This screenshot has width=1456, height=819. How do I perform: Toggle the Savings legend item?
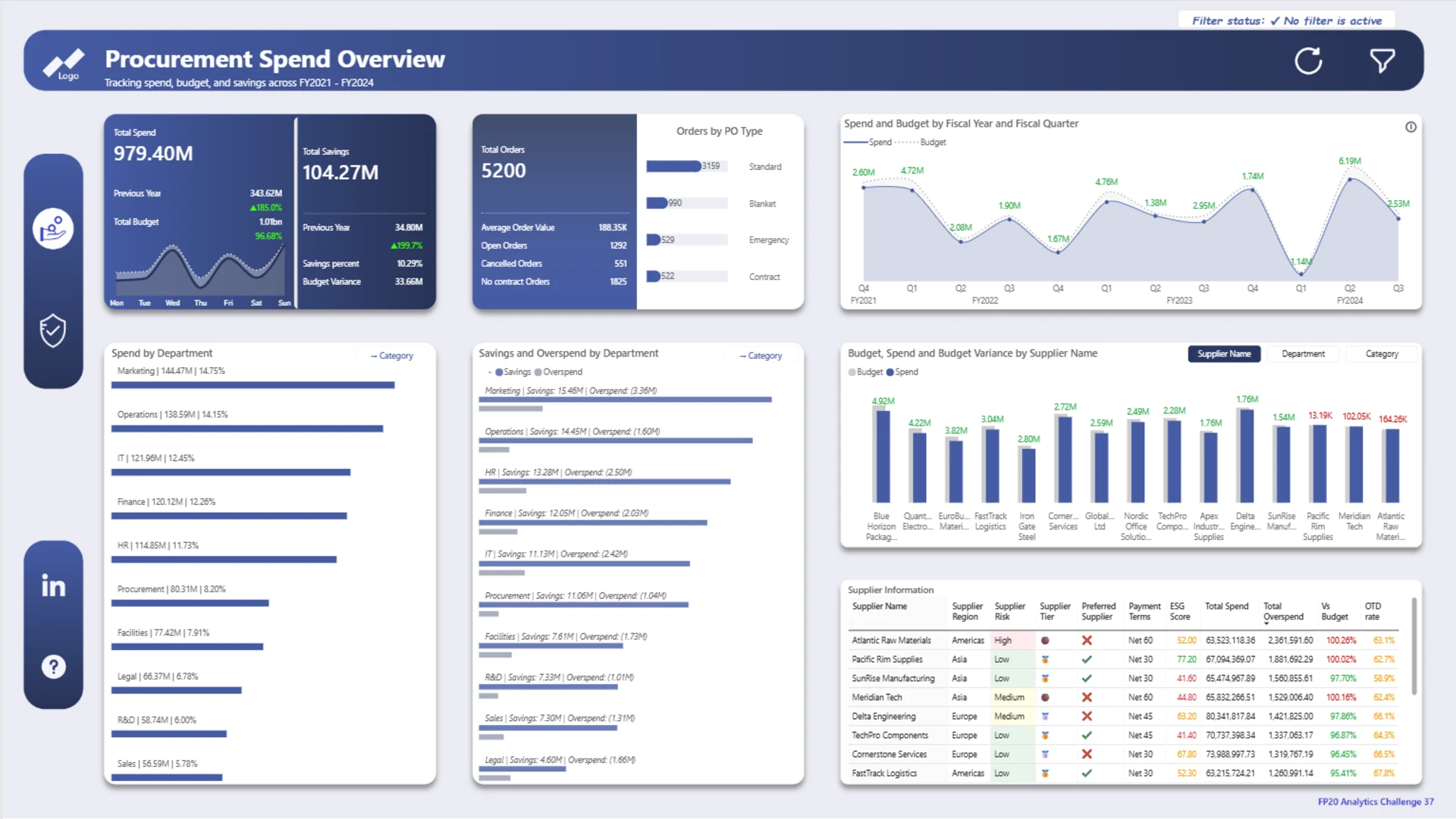pyautogui.click(x=513, y=372)
